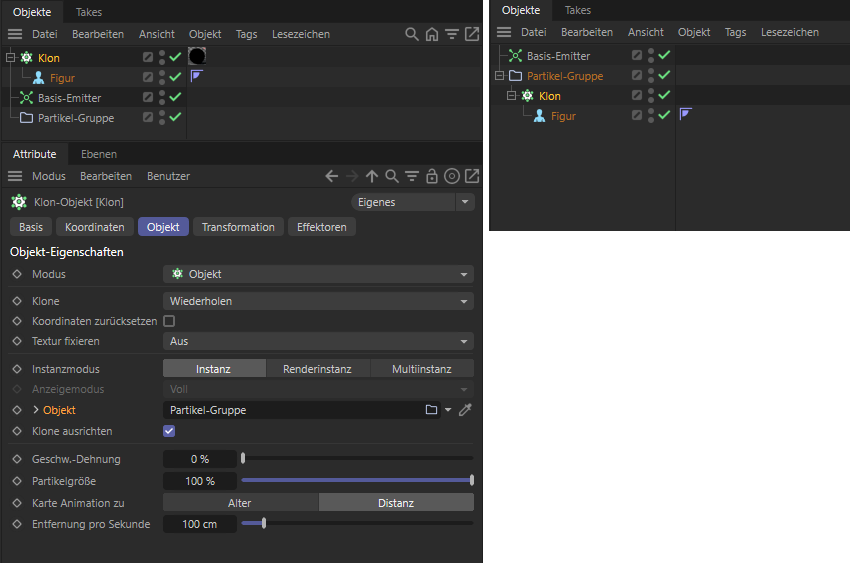Open Textur fixieren dropdown showing Aus
This screenshot has height=563, width=850.
pyautogui.click(x=318, y=341)
